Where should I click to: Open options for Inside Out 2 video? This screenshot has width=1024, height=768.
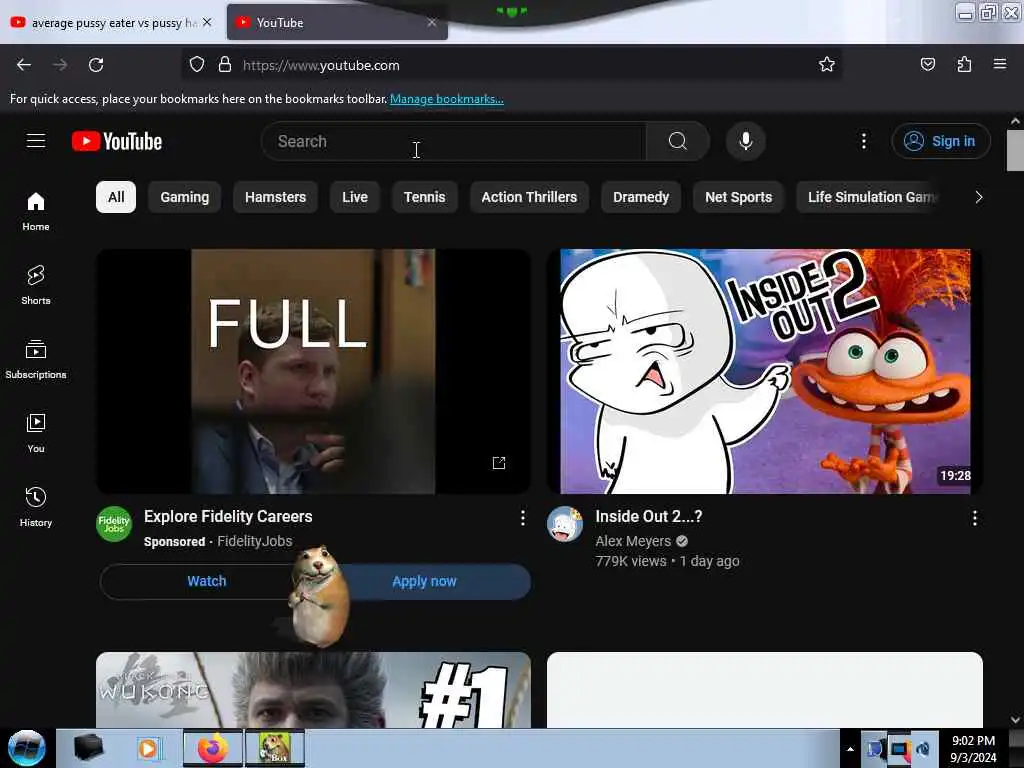[974, 518]
